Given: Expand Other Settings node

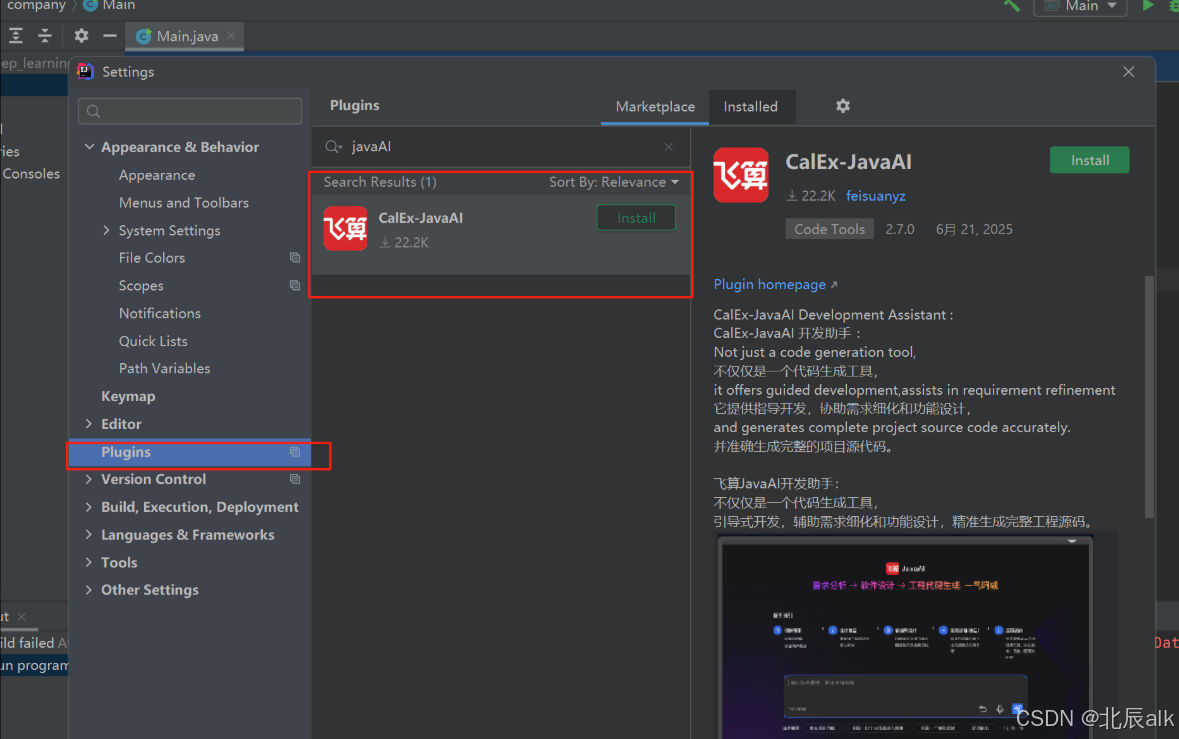Looking at the screenshot, I should 89,590.
